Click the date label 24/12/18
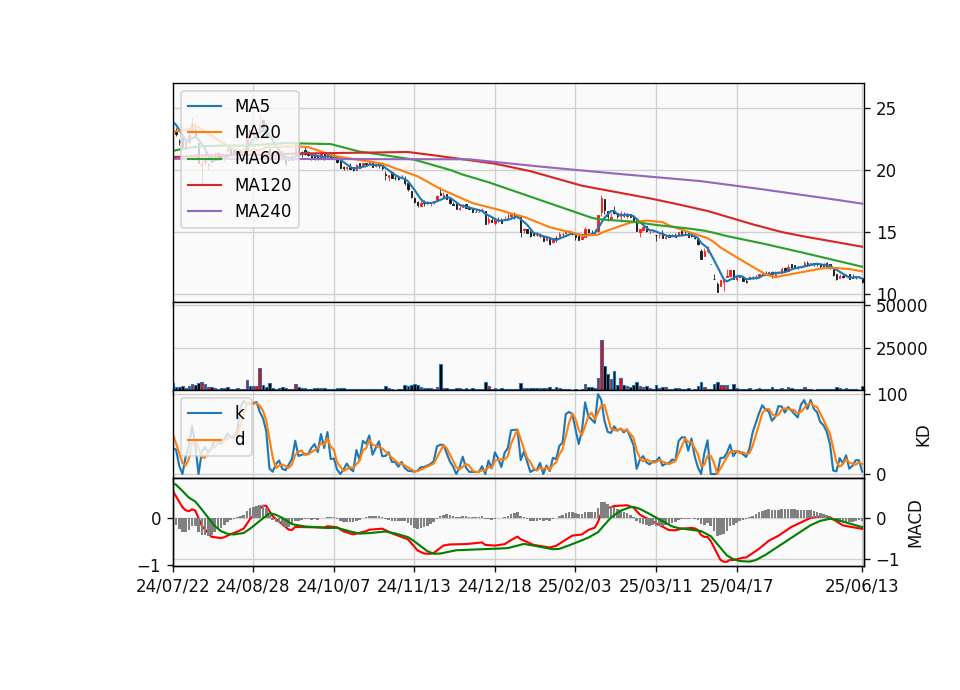This screenshot has height=690, width=960. tap(495, 587)
